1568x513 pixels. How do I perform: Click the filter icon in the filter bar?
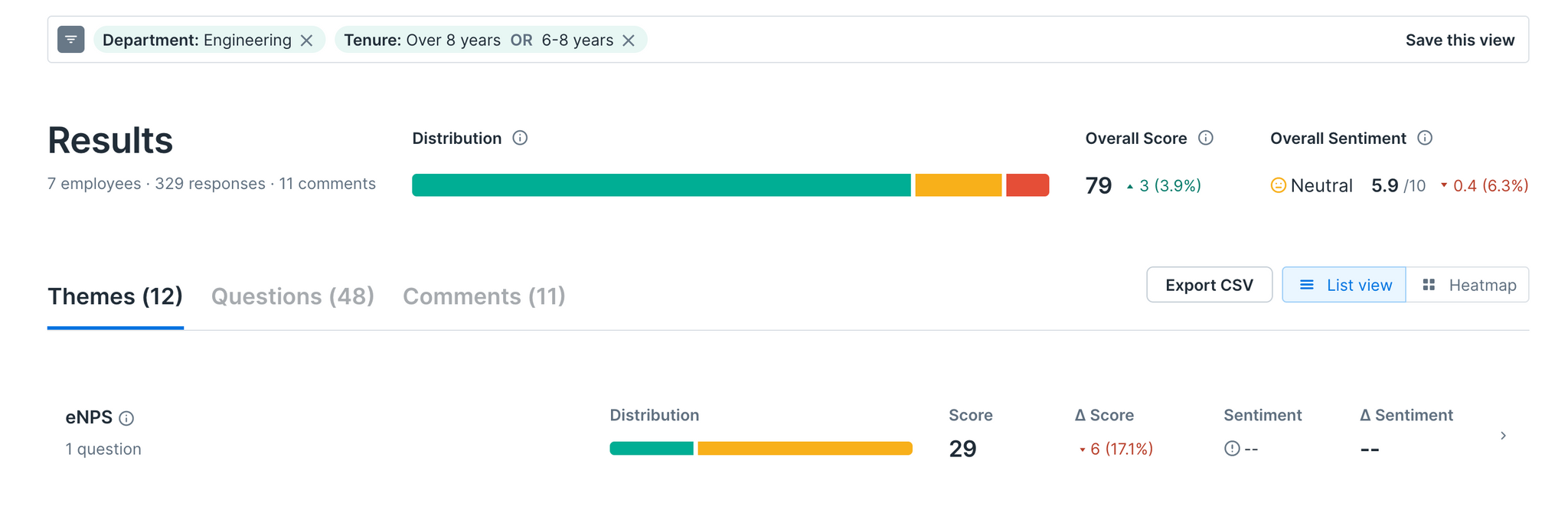coord(70,40)
